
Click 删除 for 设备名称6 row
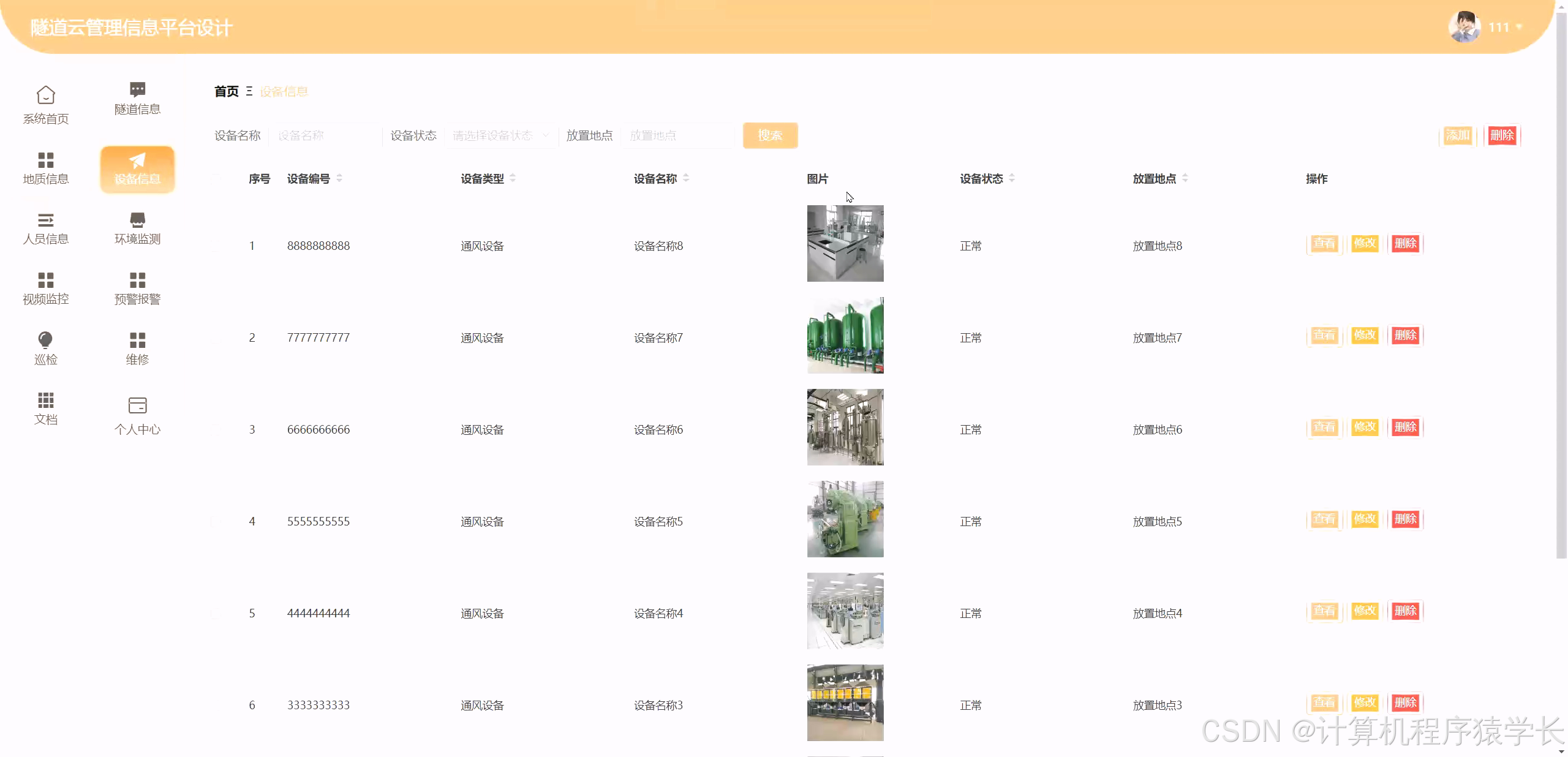coord(1405,427)
